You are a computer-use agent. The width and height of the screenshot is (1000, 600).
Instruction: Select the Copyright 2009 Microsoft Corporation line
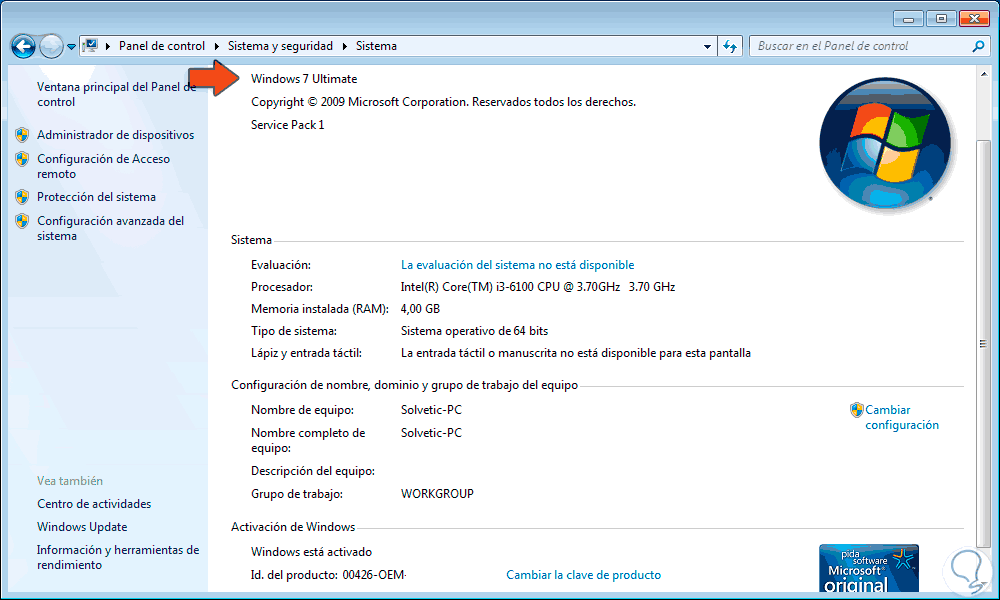pyautogui.click(x=443, y=101)
